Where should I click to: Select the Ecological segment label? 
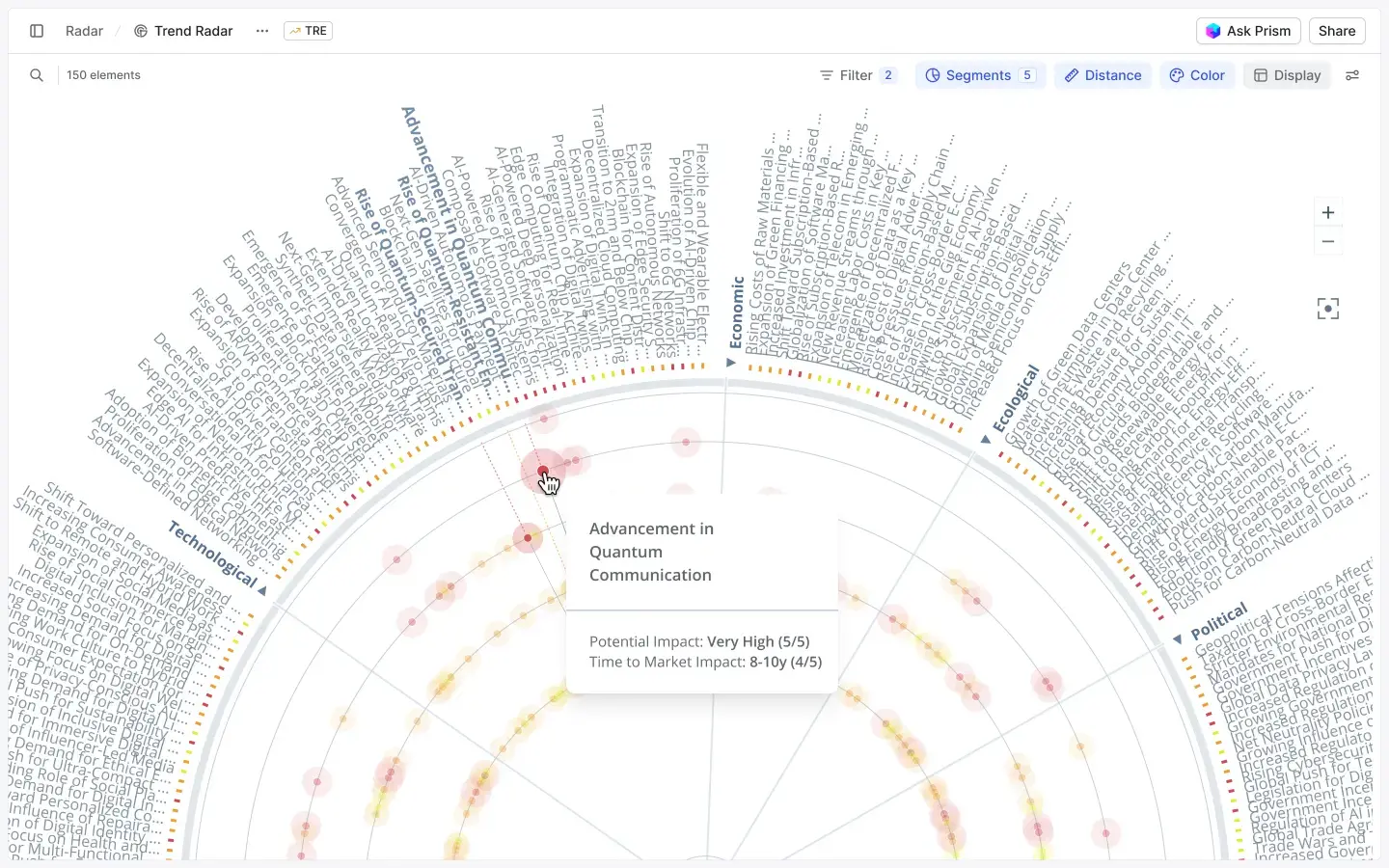coord(1016,397)
